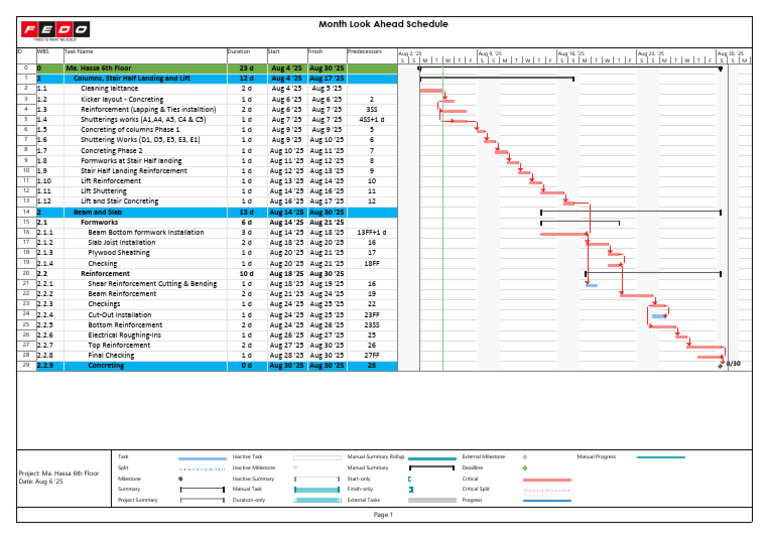Click the Concreting Phase 2 task

(x=111, y=150)
